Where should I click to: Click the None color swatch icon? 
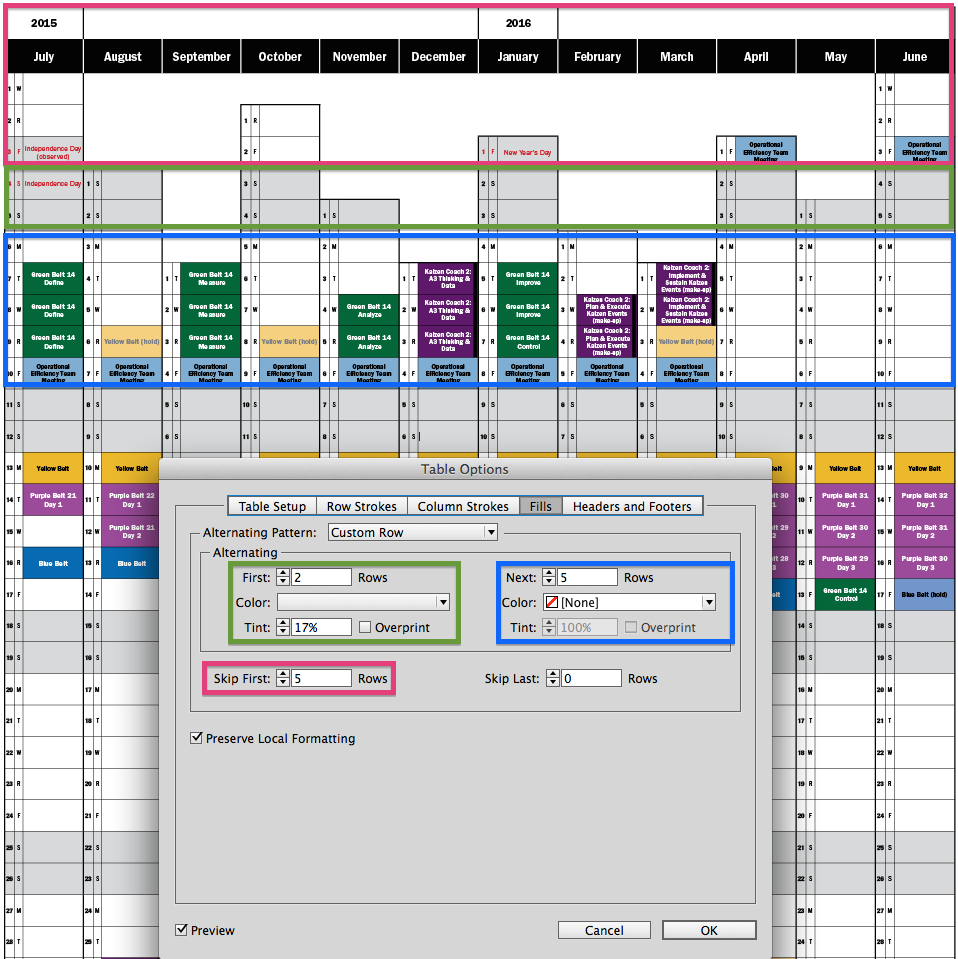[x=552, y=602]
